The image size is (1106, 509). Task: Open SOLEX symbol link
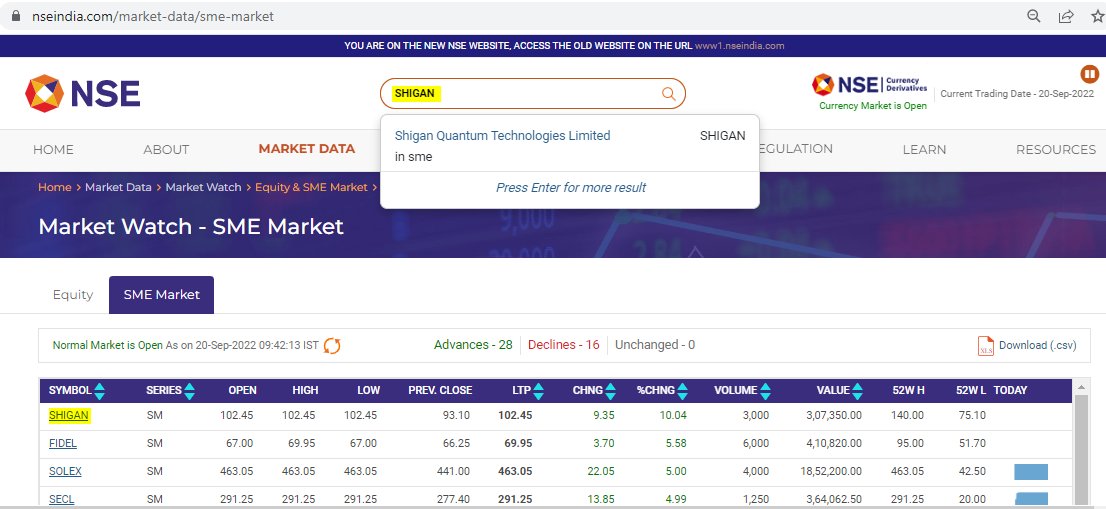click(x=65, y=471)
